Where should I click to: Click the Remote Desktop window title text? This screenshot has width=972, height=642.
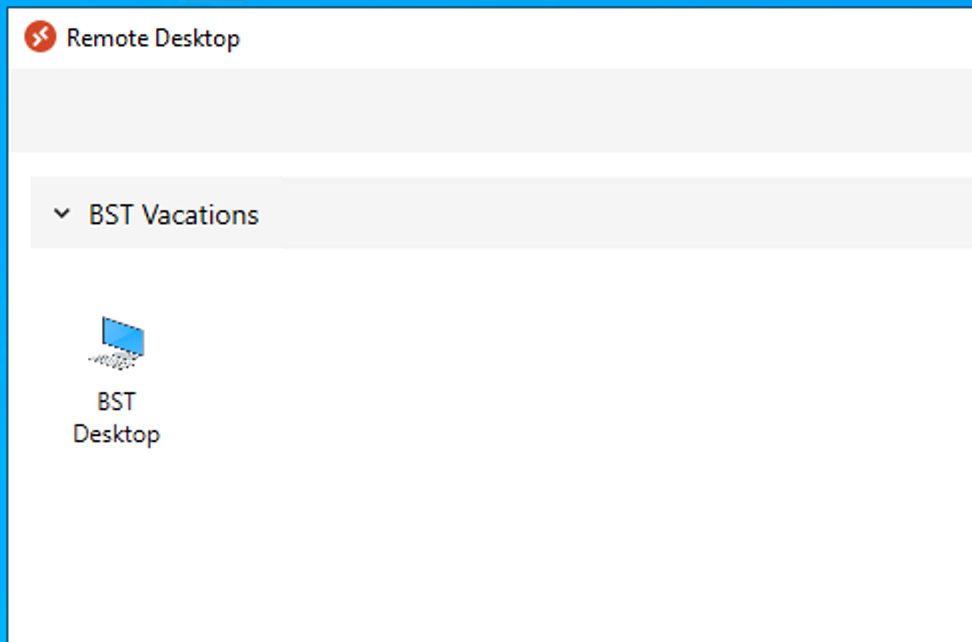click(x=153, y=39)
